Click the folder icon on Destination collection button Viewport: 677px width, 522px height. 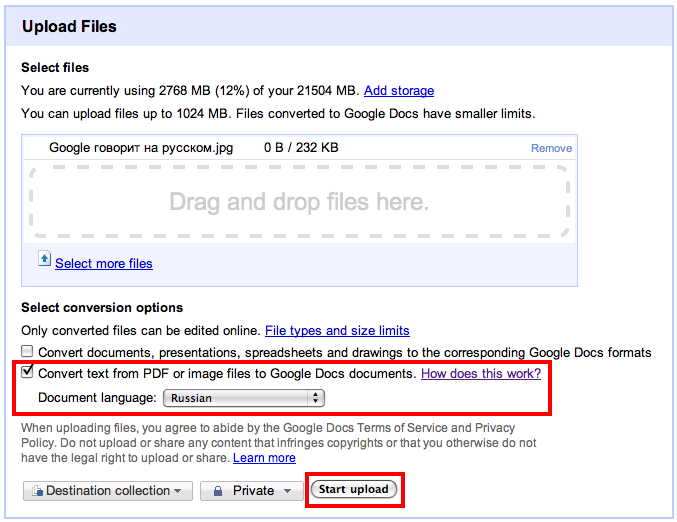(38, 490)
